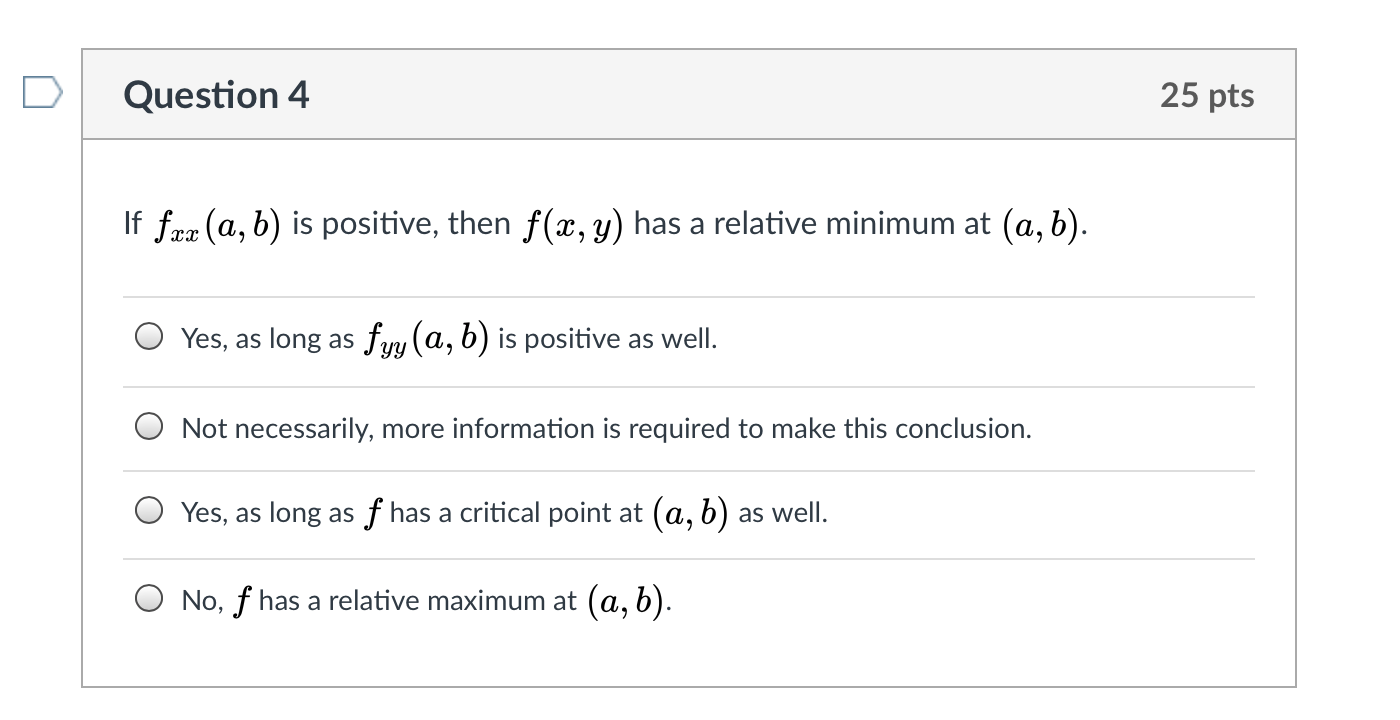Click the '25 pts' points label

(1207, 95)
